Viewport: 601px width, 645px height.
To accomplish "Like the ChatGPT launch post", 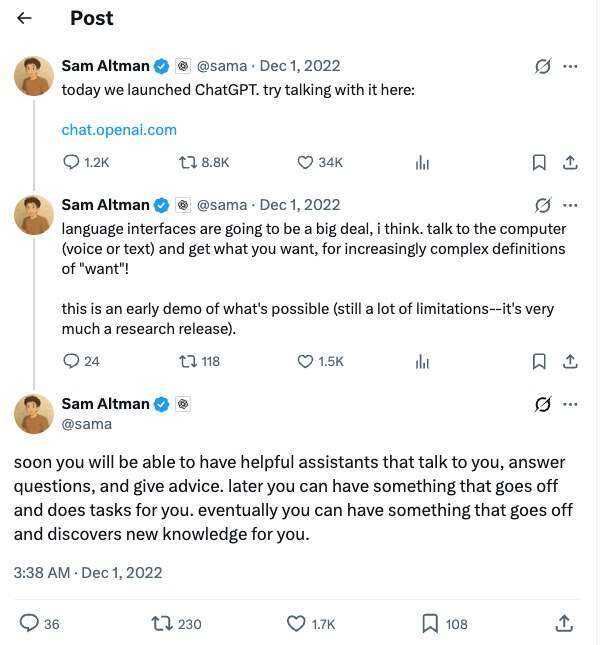I will [306, 162].
